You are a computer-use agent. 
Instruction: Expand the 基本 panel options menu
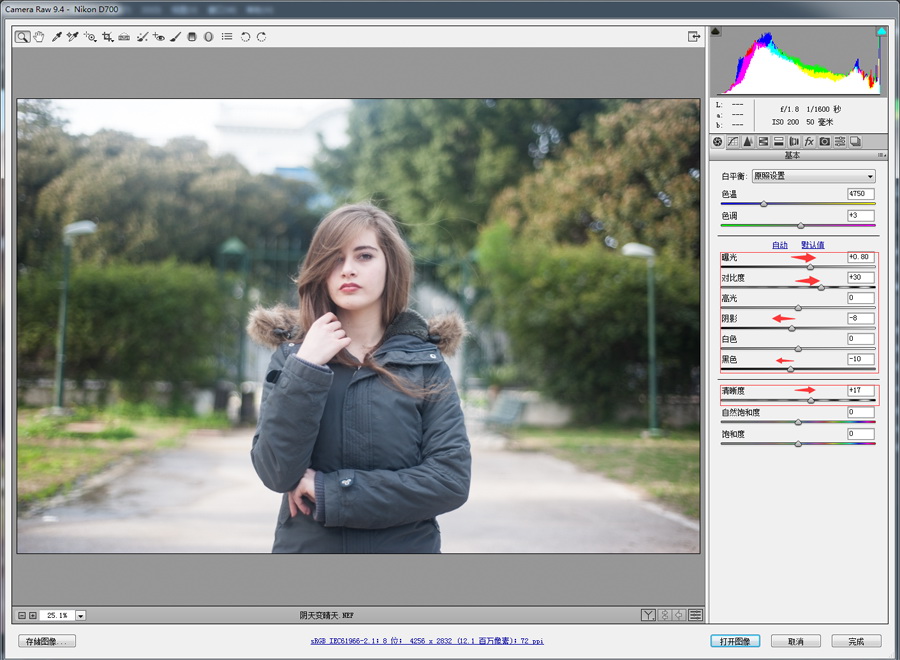tap(881, 155)
